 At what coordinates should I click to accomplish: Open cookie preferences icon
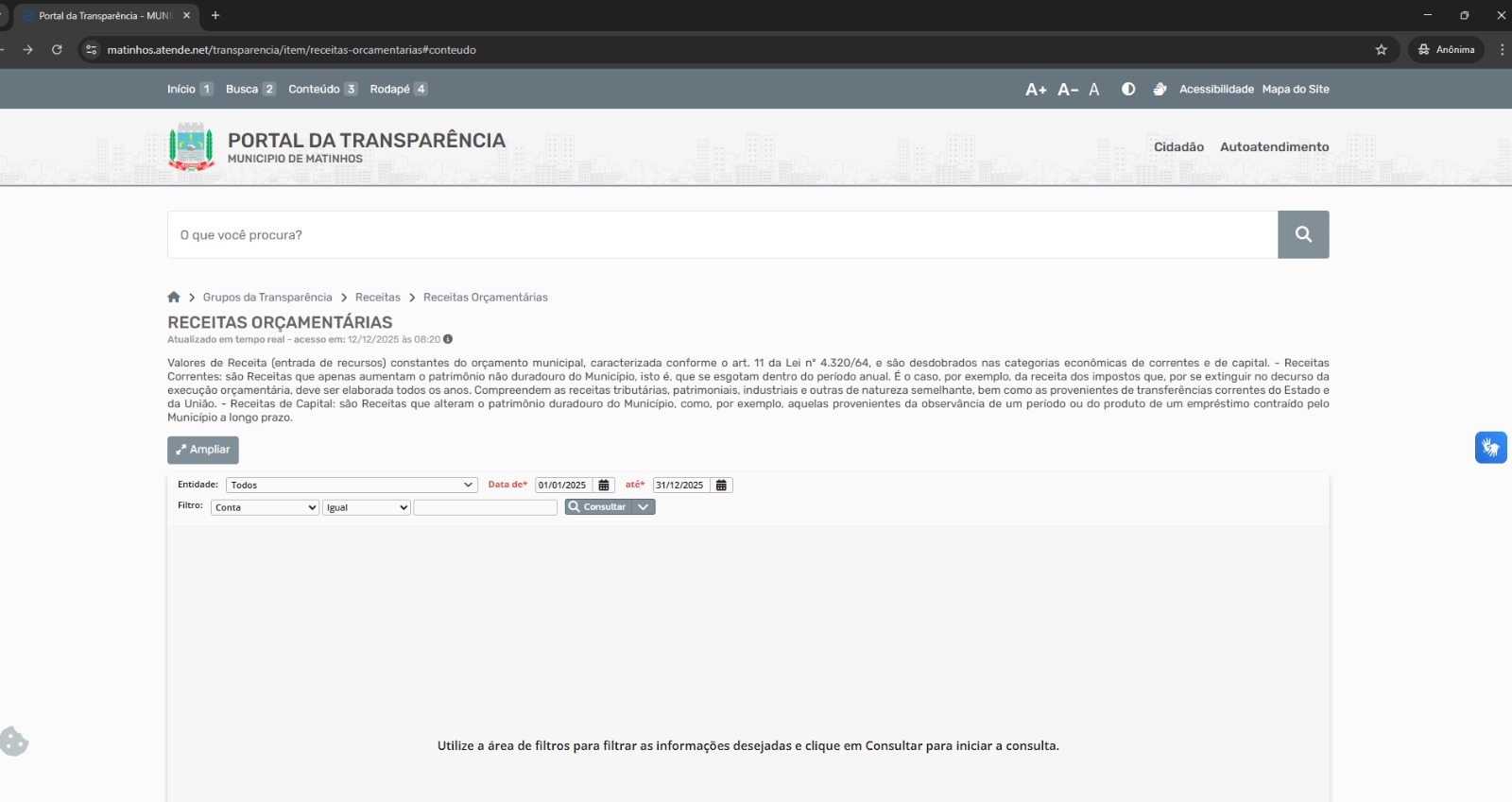pyautogui.click(x=14, y=742)
